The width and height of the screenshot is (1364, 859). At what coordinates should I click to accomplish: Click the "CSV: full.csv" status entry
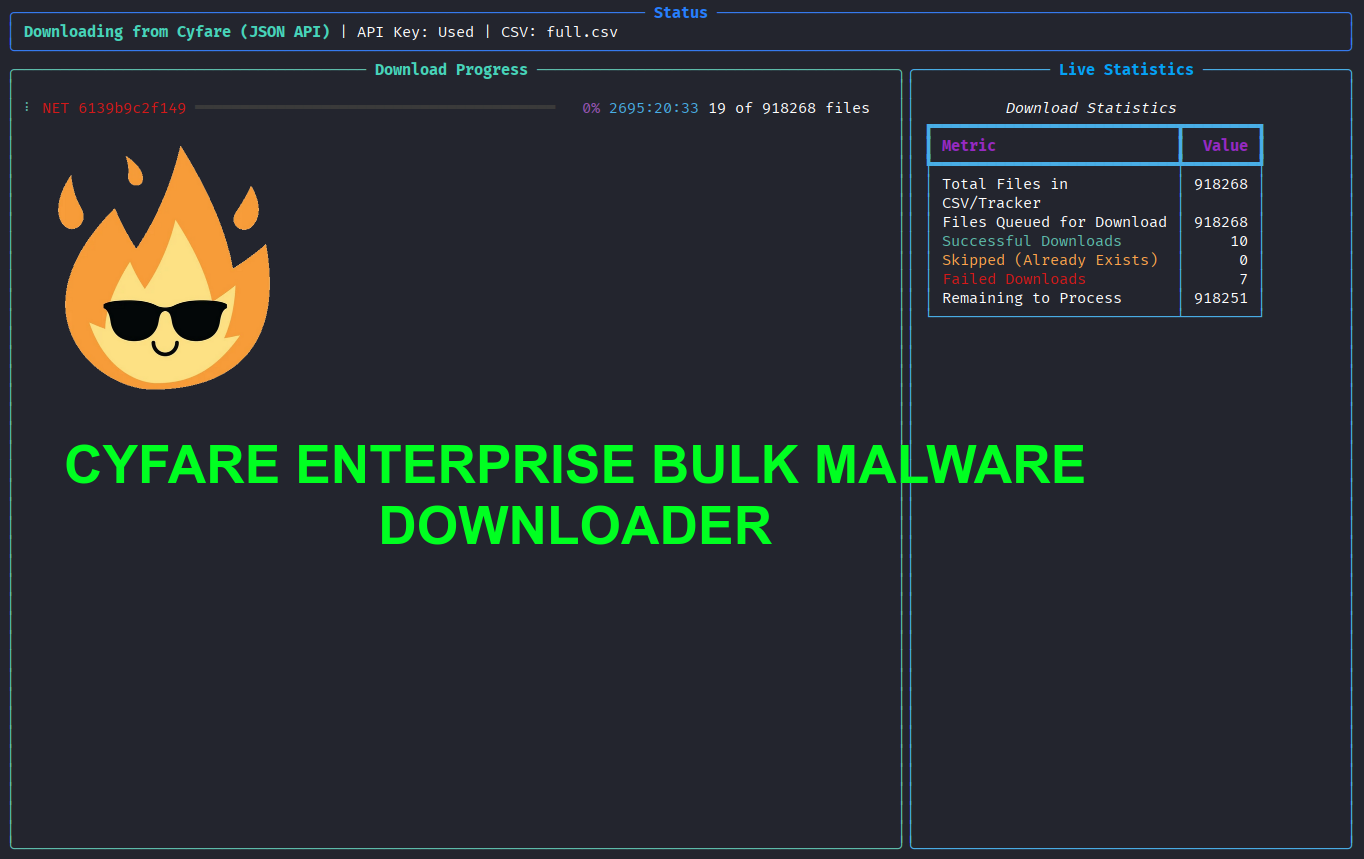point(559,32)
